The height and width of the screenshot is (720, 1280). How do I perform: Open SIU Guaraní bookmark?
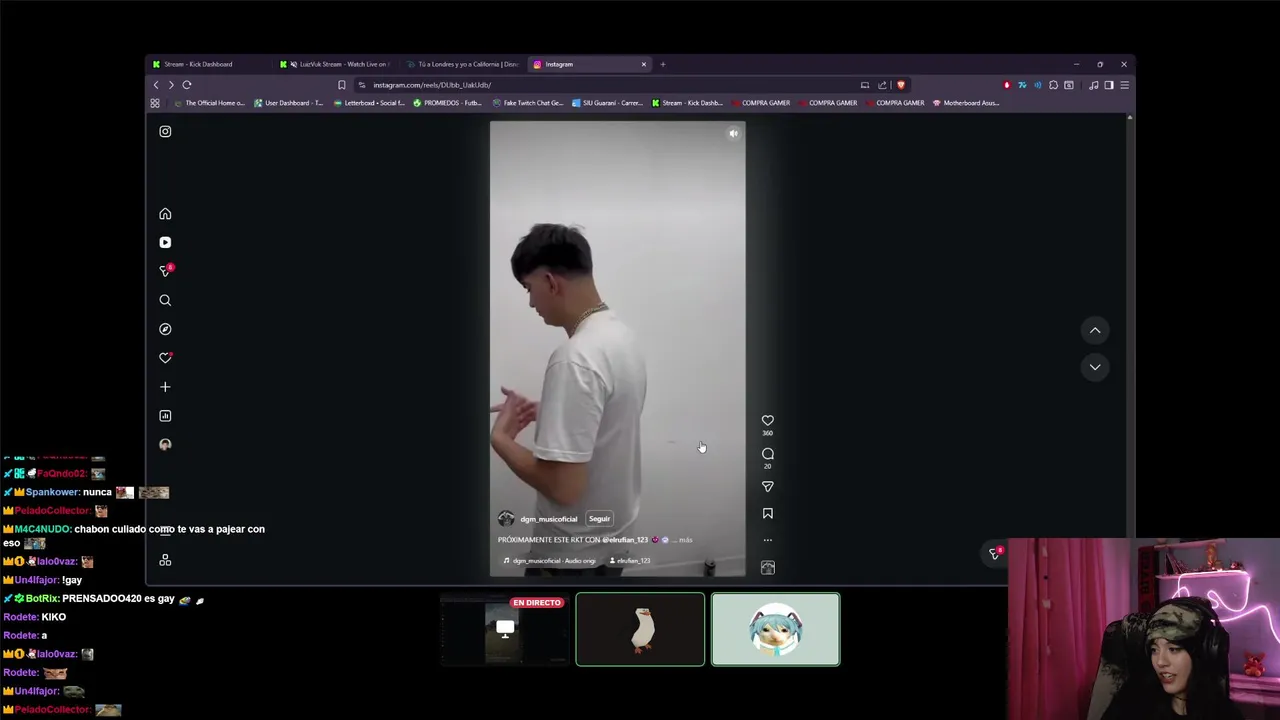(607, 103)
